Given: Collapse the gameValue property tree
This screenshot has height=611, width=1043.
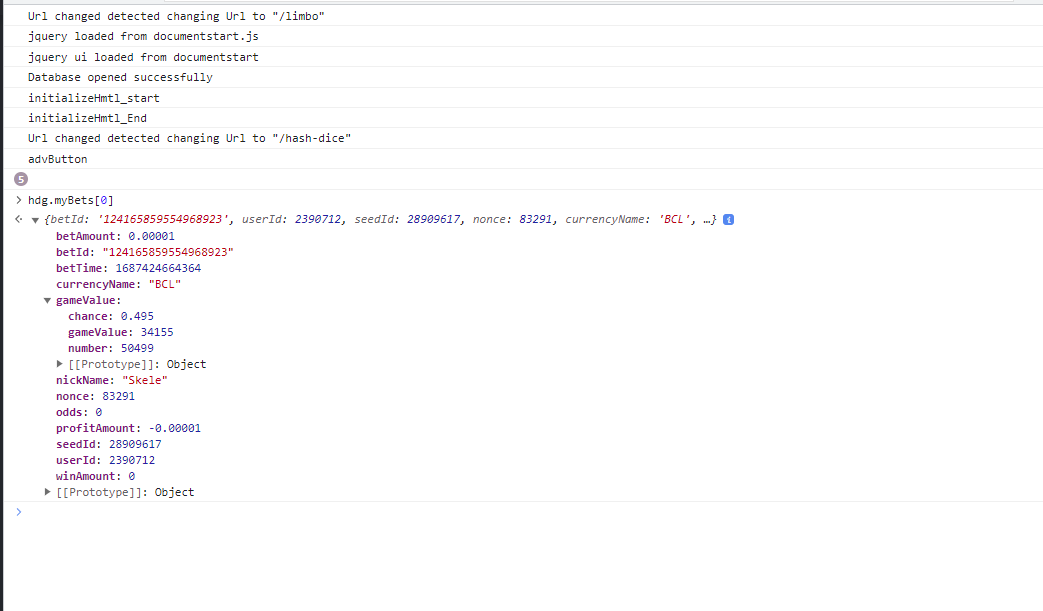Looking at the screenshot, I should (x=48, y=300).
